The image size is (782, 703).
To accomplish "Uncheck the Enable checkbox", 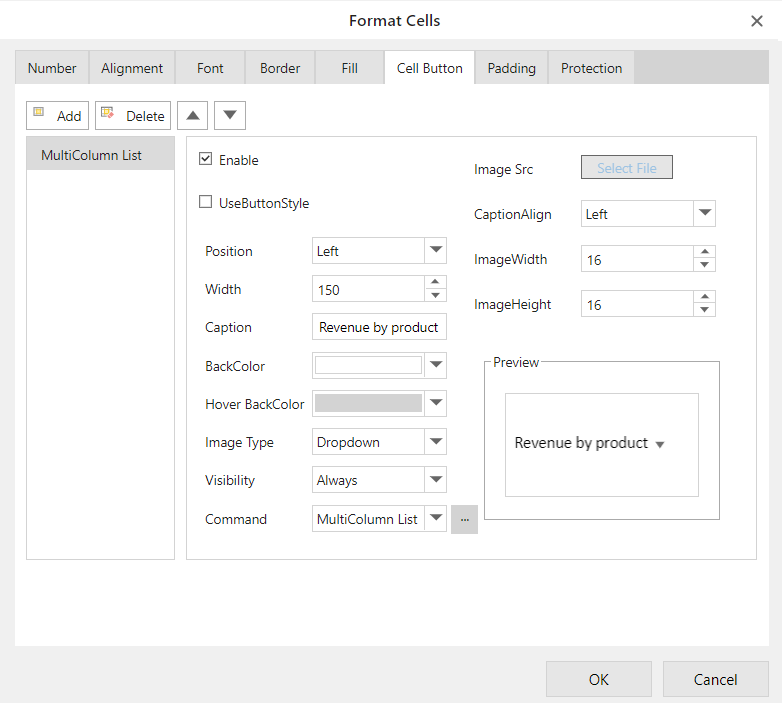I will [x=206, y=160].
